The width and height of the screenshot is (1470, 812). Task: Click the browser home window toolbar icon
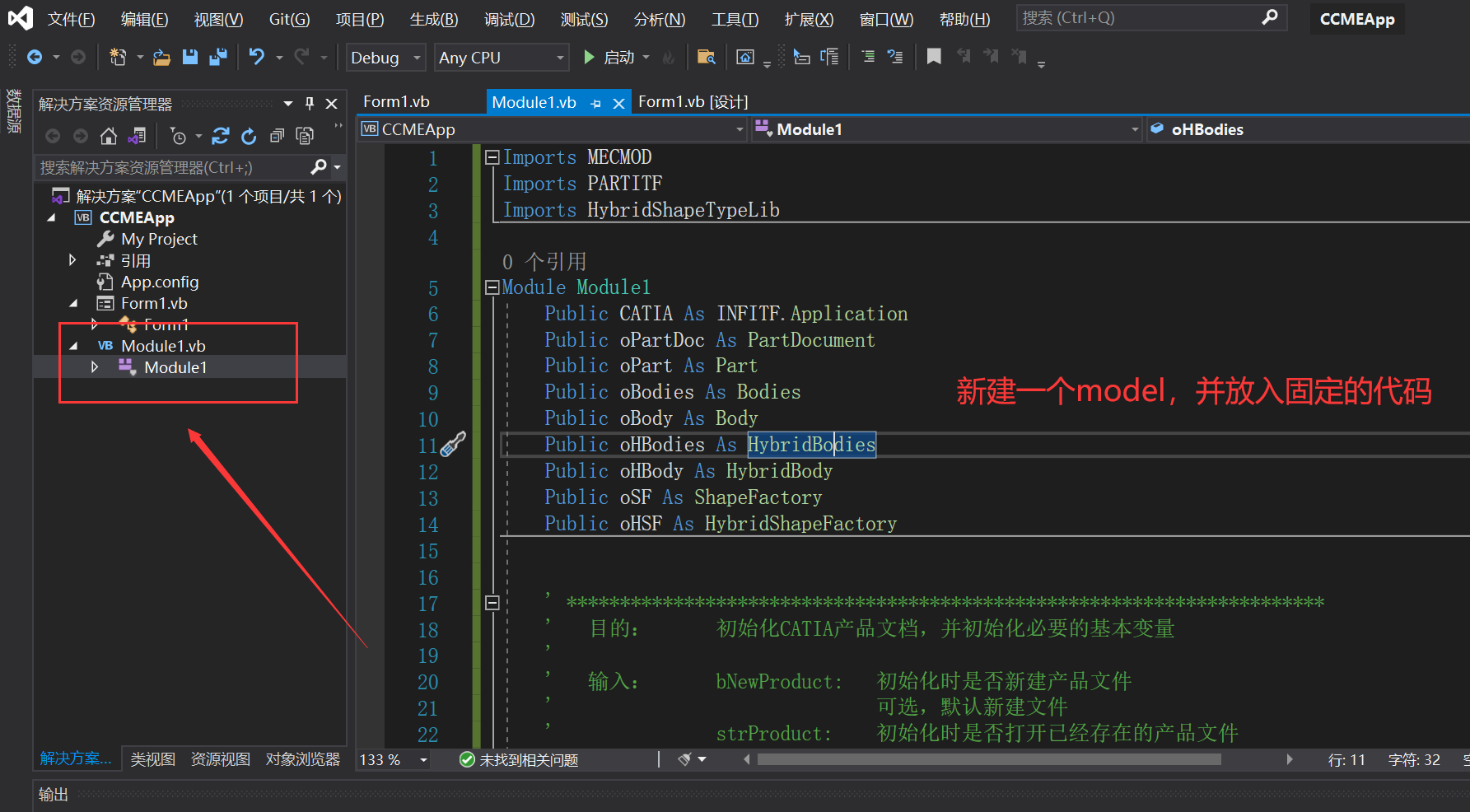[744, 57]
